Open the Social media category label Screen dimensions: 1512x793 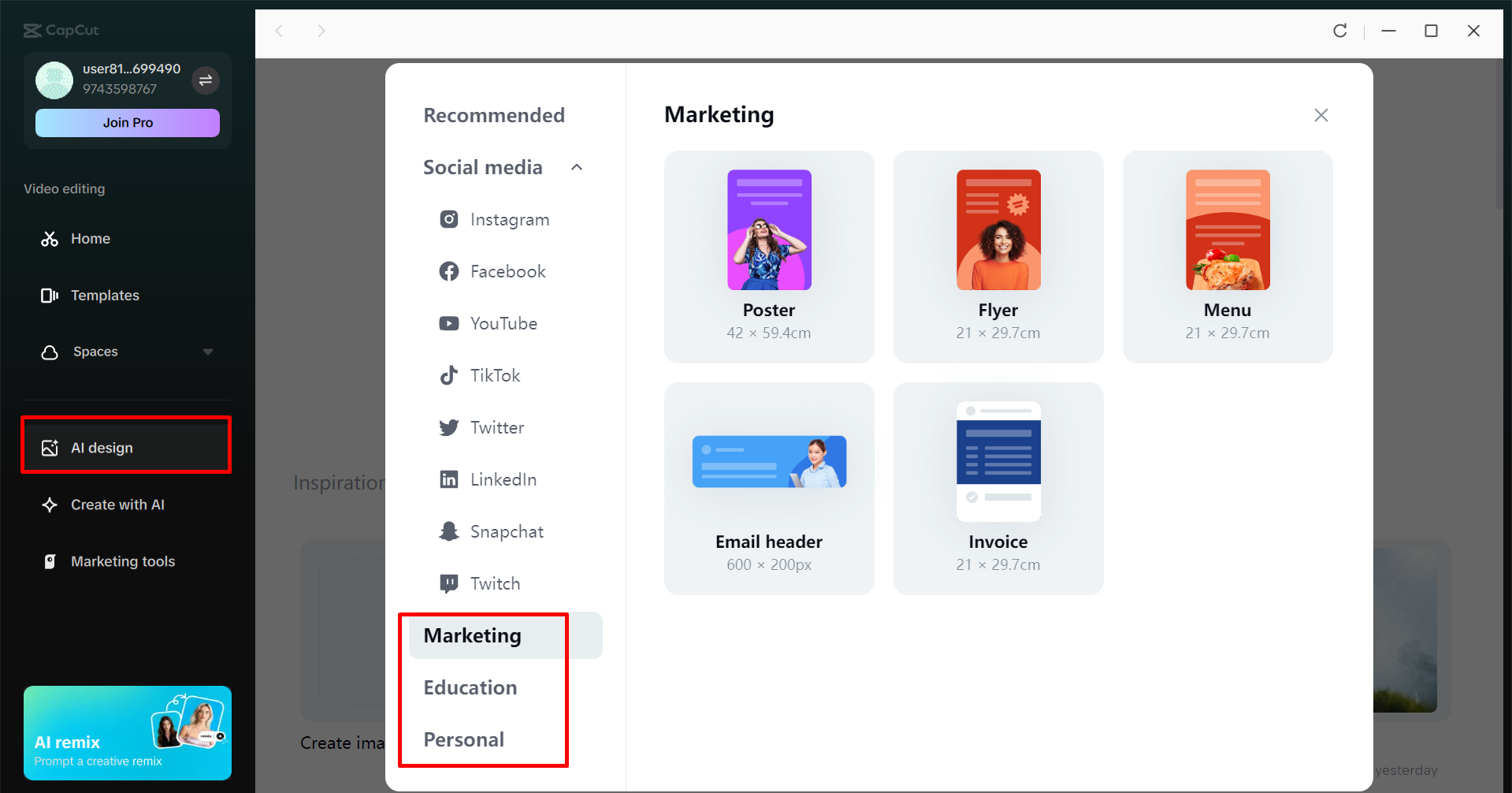[x=483, y=167]
